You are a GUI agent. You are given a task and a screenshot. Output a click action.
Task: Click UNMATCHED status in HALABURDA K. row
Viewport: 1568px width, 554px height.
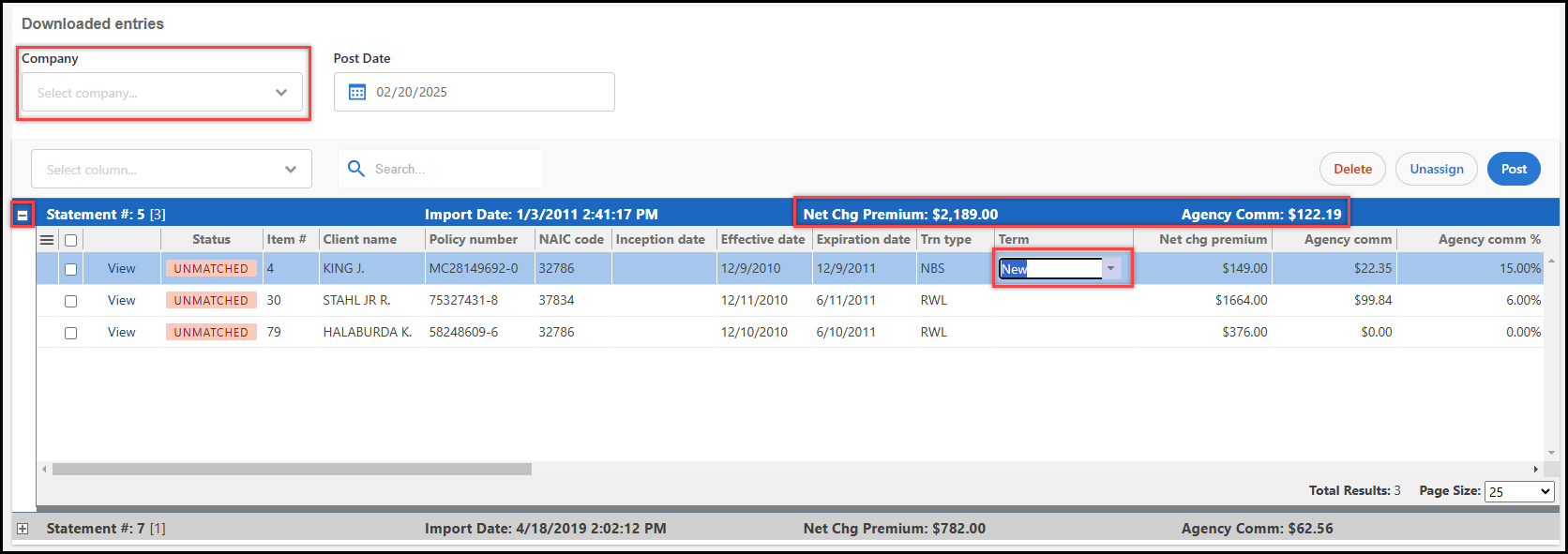pyautogui.click(x=211, y=332)
